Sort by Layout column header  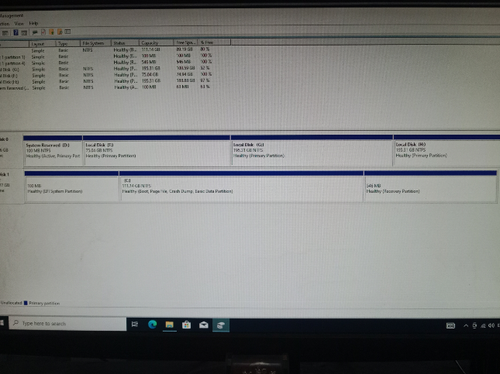pos(42,44)
